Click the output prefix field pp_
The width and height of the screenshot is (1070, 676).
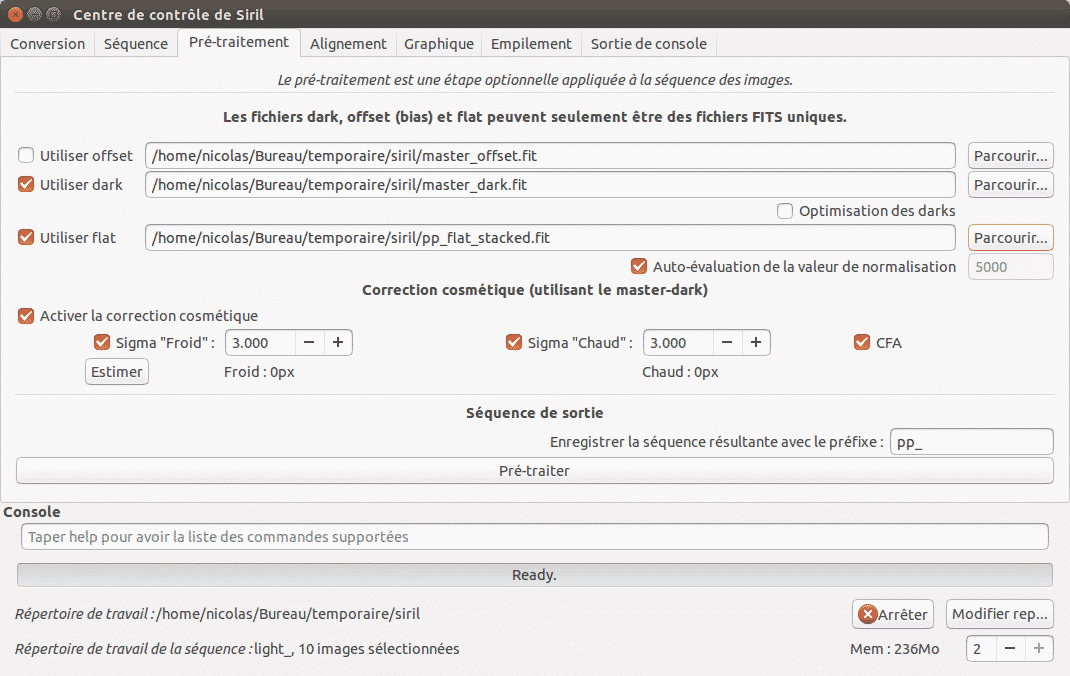972,441
